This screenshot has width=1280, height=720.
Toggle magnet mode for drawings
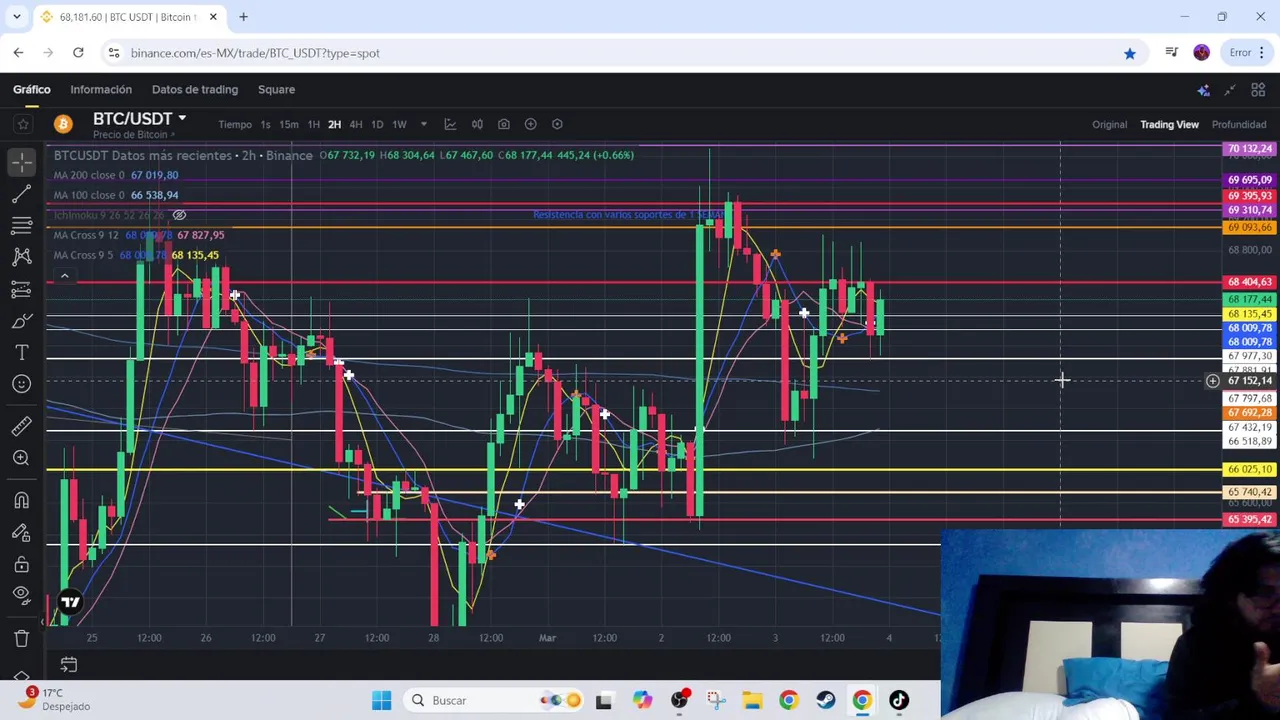pos(22,501)
